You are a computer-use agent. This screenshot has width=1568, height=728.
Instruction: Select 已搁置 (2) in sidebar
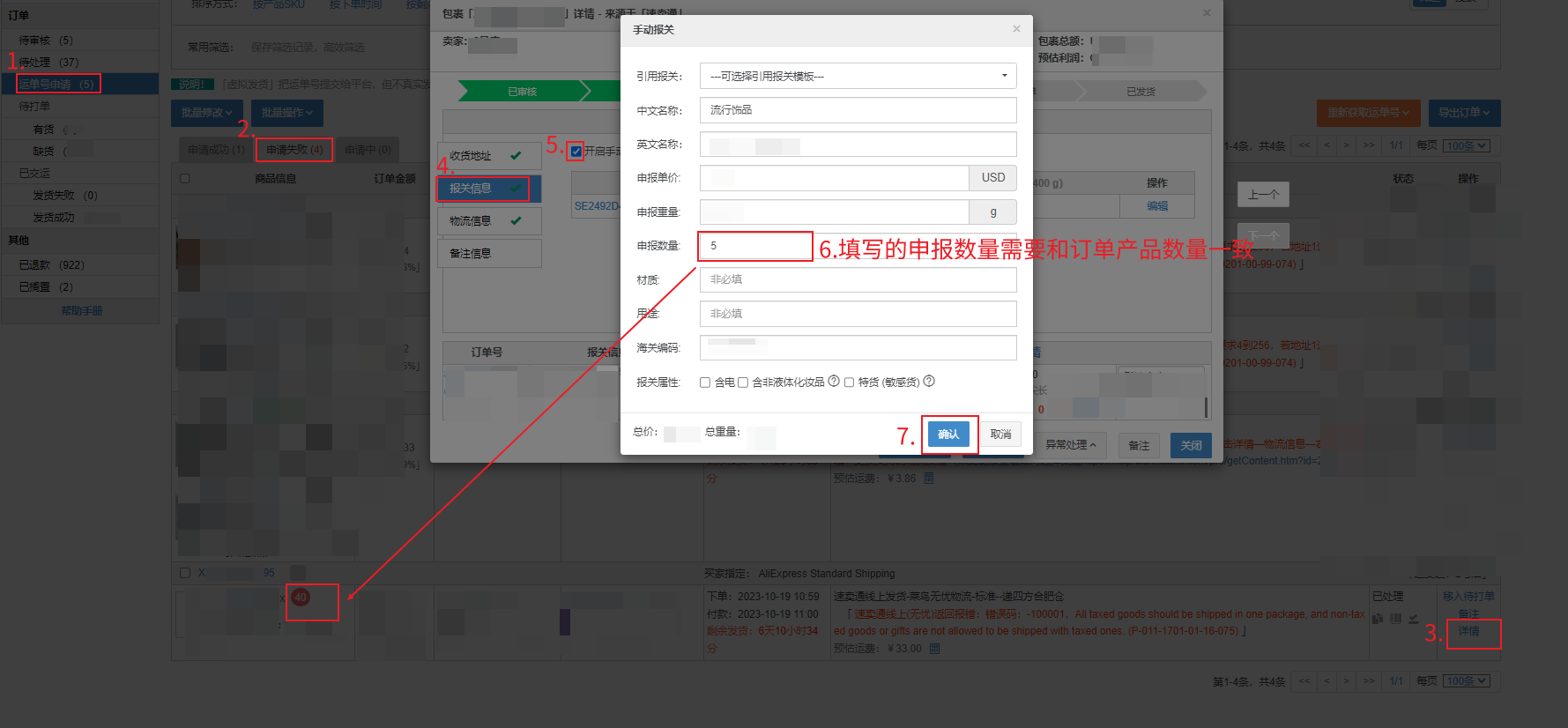tap(80, 287)
